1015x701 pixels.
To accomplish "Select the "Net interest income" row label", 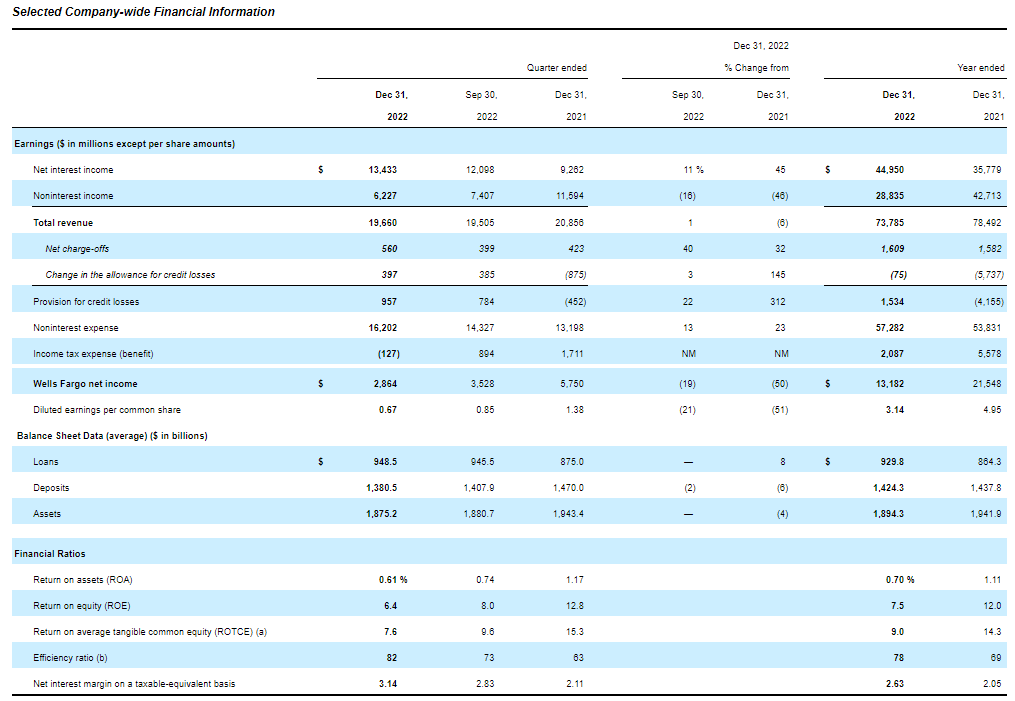I will tap(73, 170).
